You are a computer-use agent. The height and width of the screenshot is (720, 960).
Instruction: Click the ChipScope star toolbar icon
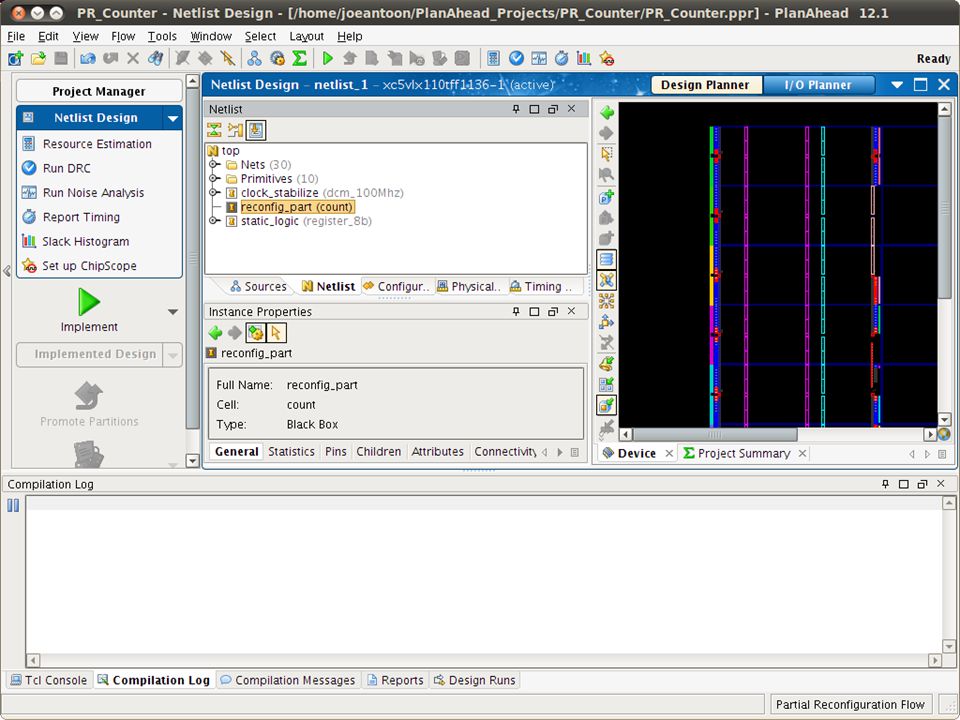click(x=607, y=59)
